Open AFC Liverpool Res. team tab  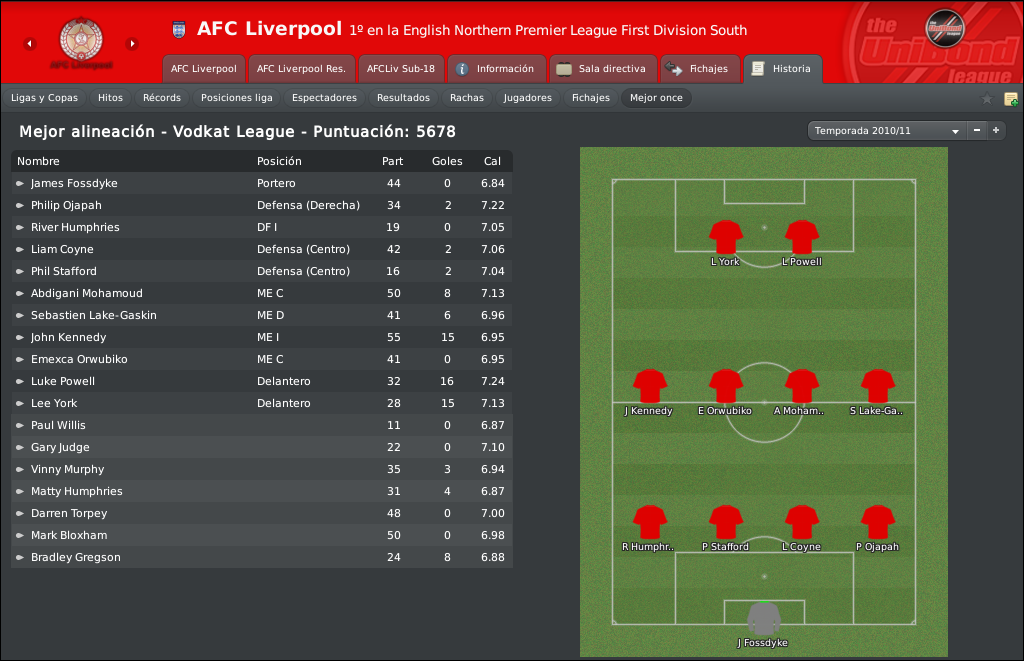tap(301, 69)
